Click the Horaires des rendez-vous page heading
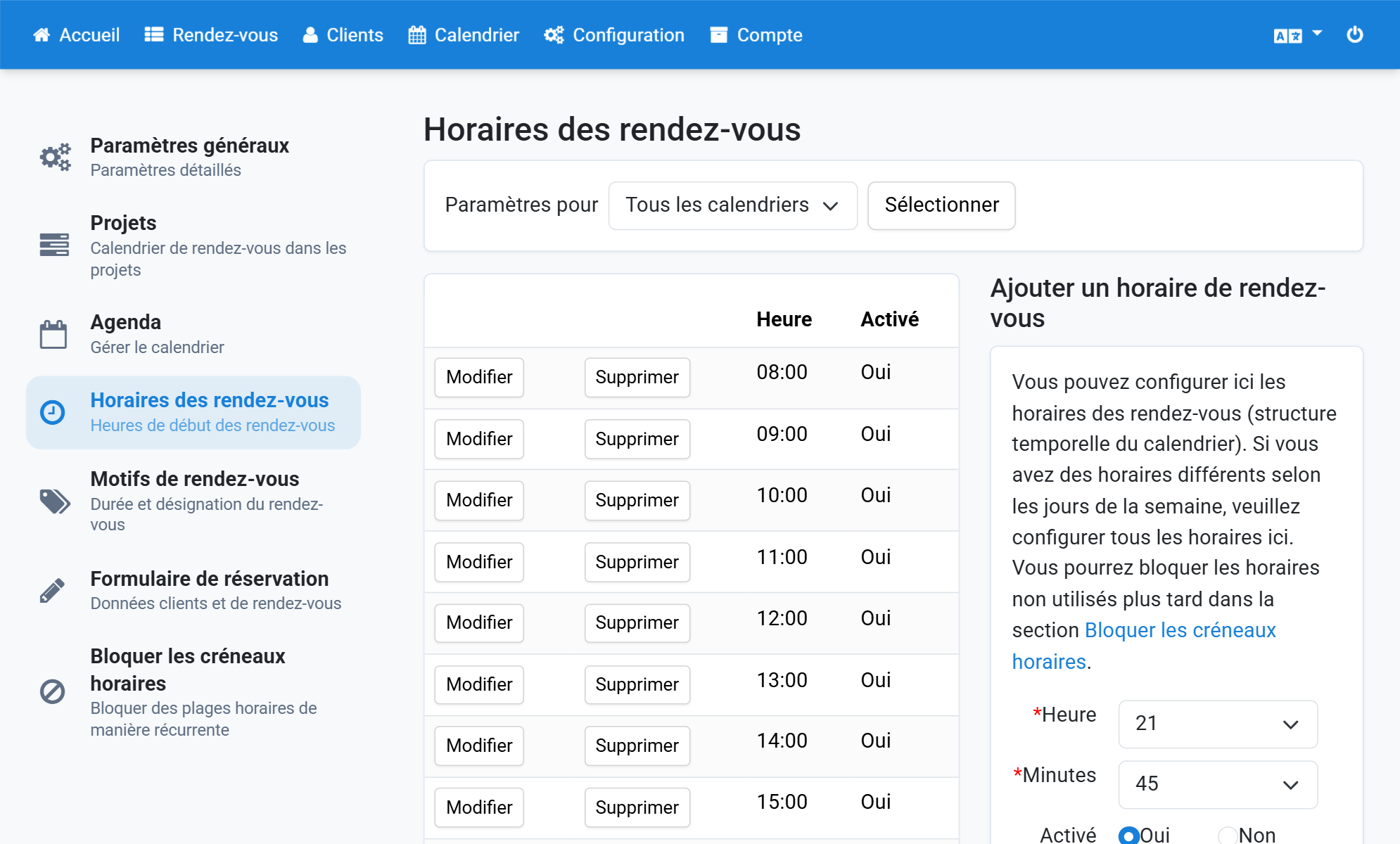This screenshot has height=844, width=1400. tap(612, 129)
